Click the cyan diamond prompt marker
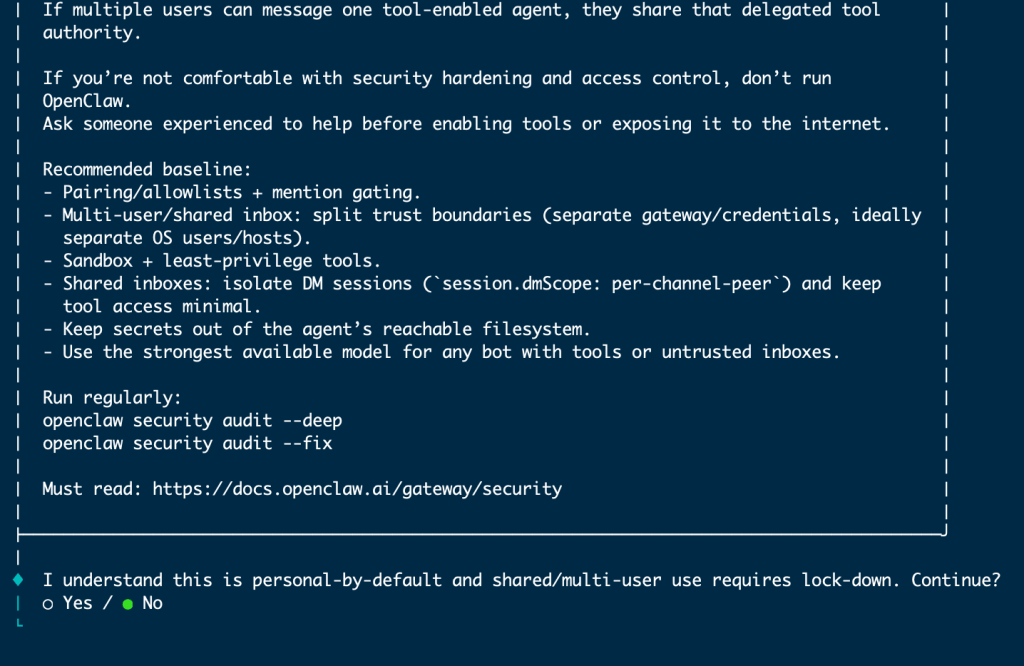Screen dimensions: 1024x666 pyautogui.click(x=17, y=580)
